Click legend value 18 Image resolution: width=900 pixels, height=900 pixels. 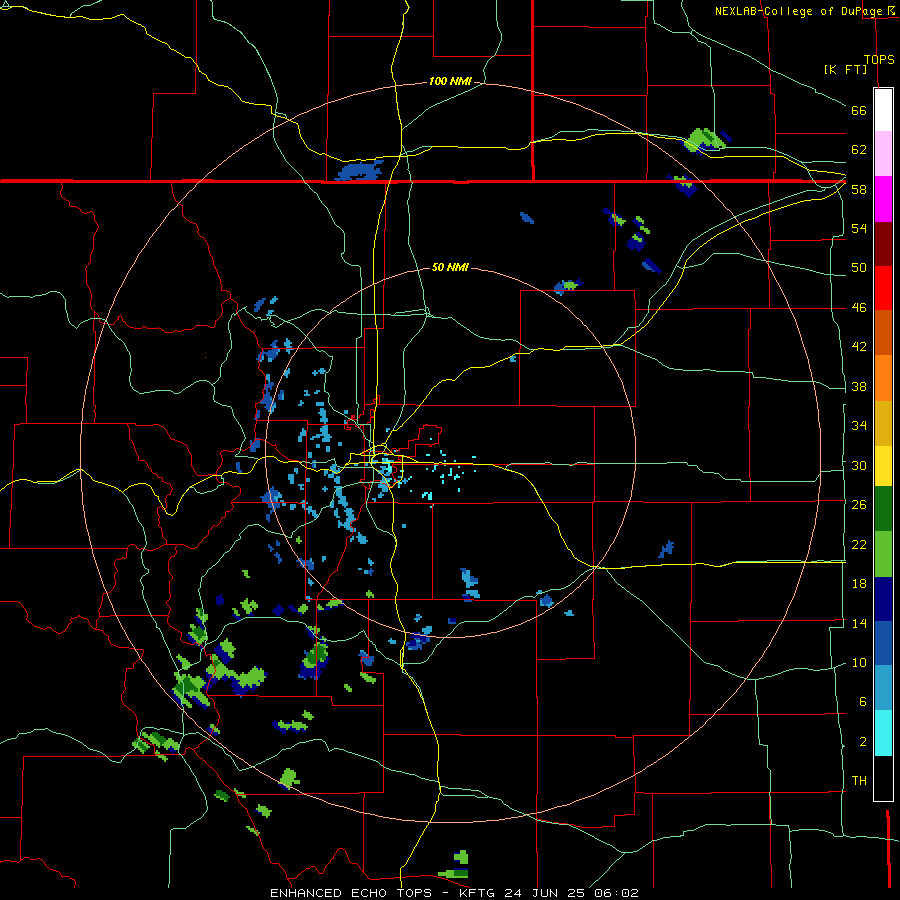pyautogui.click(x=859, y=584)
